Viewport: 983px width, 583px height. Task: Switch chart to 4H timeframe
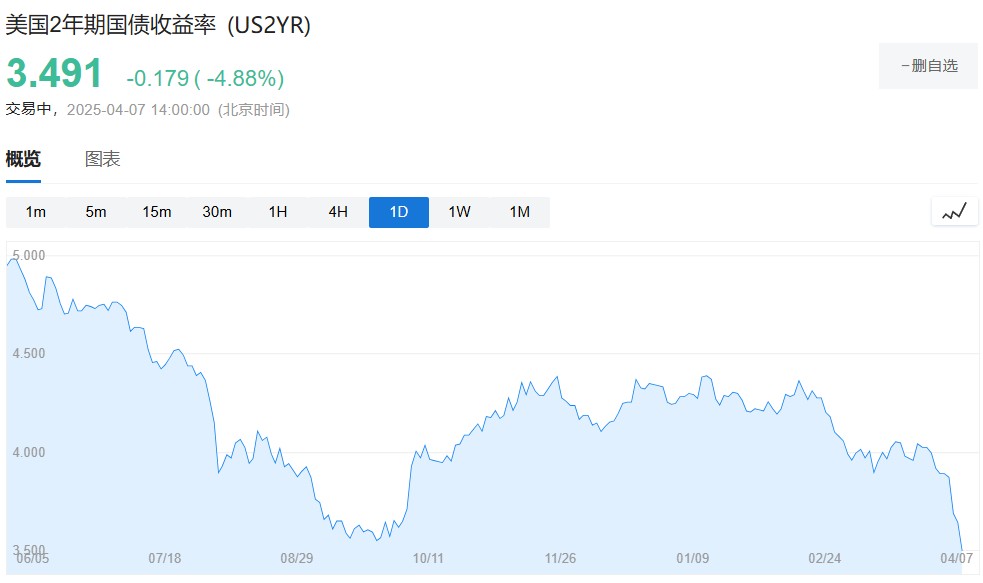pyautogui.click(x=338, y=212)
